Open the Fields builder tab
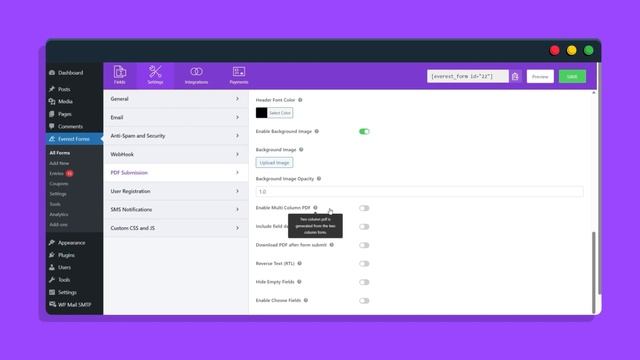Viewport: 640px width, 360px height. (x=120, y=75)
